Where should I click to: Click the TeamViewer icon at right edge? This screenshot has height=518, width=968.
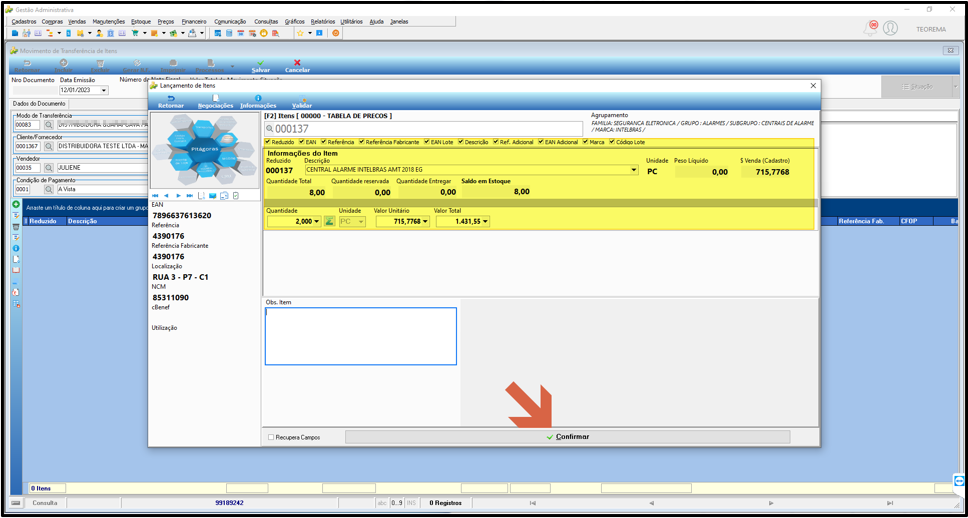[x=959, y=480]
